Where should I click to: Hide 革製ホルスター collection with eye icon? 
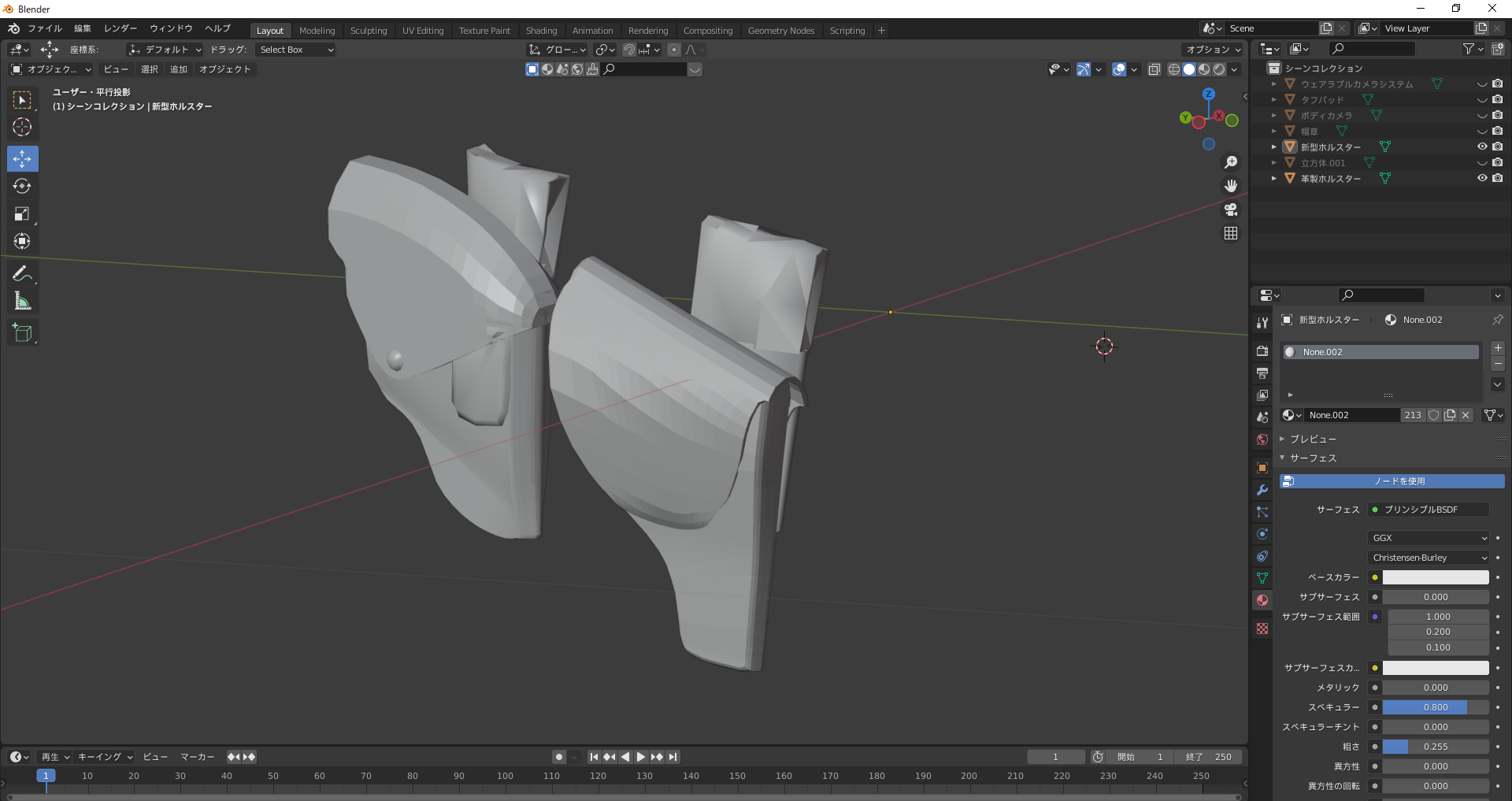coord(1482,178)
